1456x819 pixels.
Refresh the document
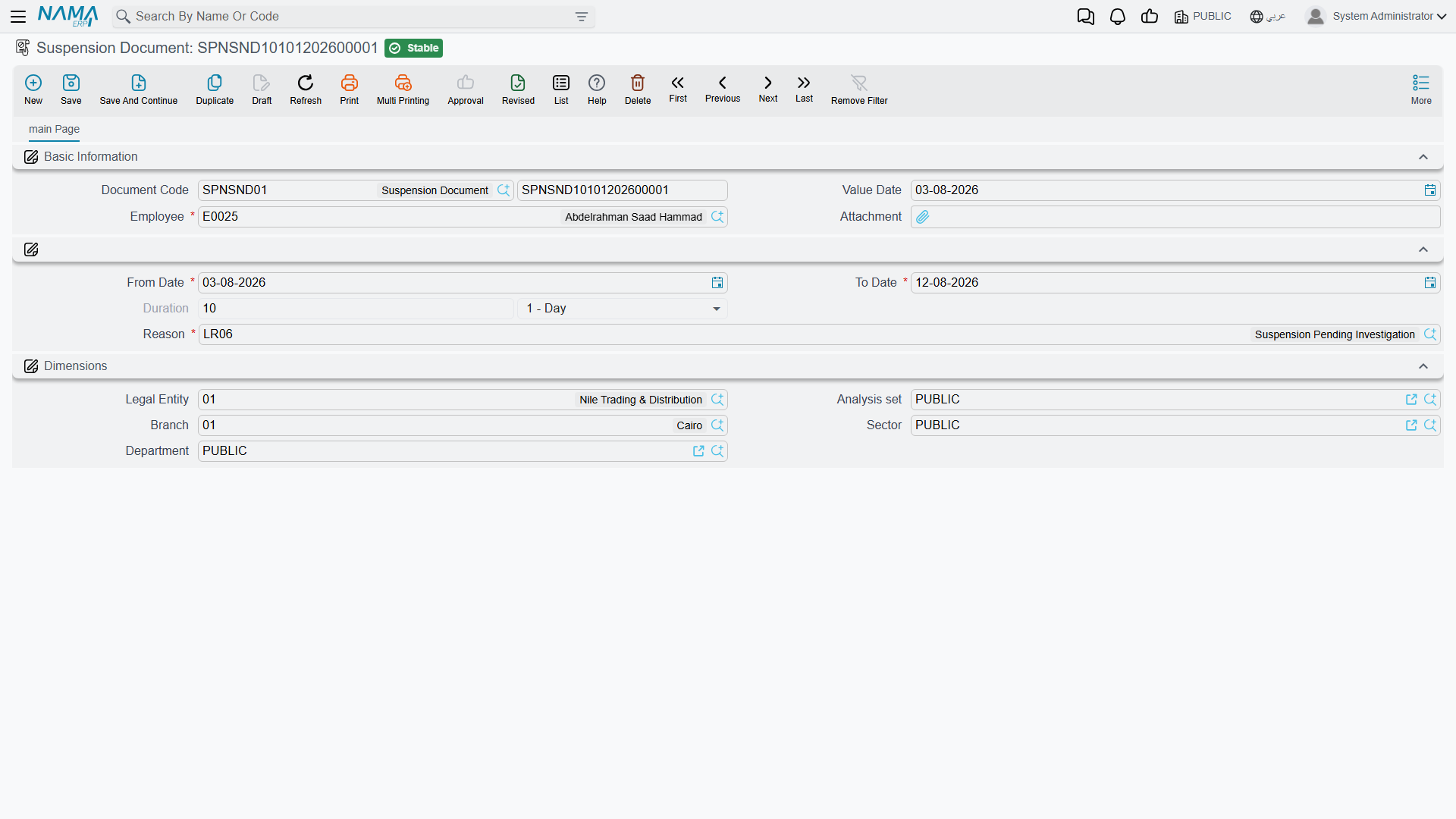(x=306, y=89)
